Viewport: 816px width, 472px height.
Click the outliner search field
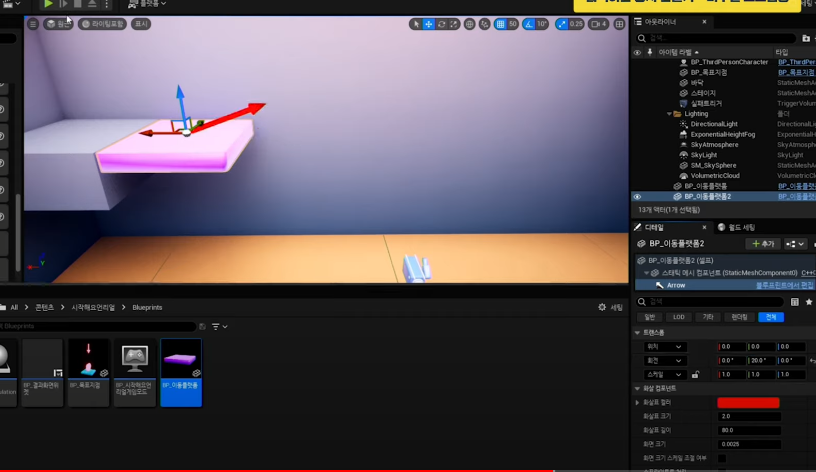pyautogui.click(x=716, y=38)
